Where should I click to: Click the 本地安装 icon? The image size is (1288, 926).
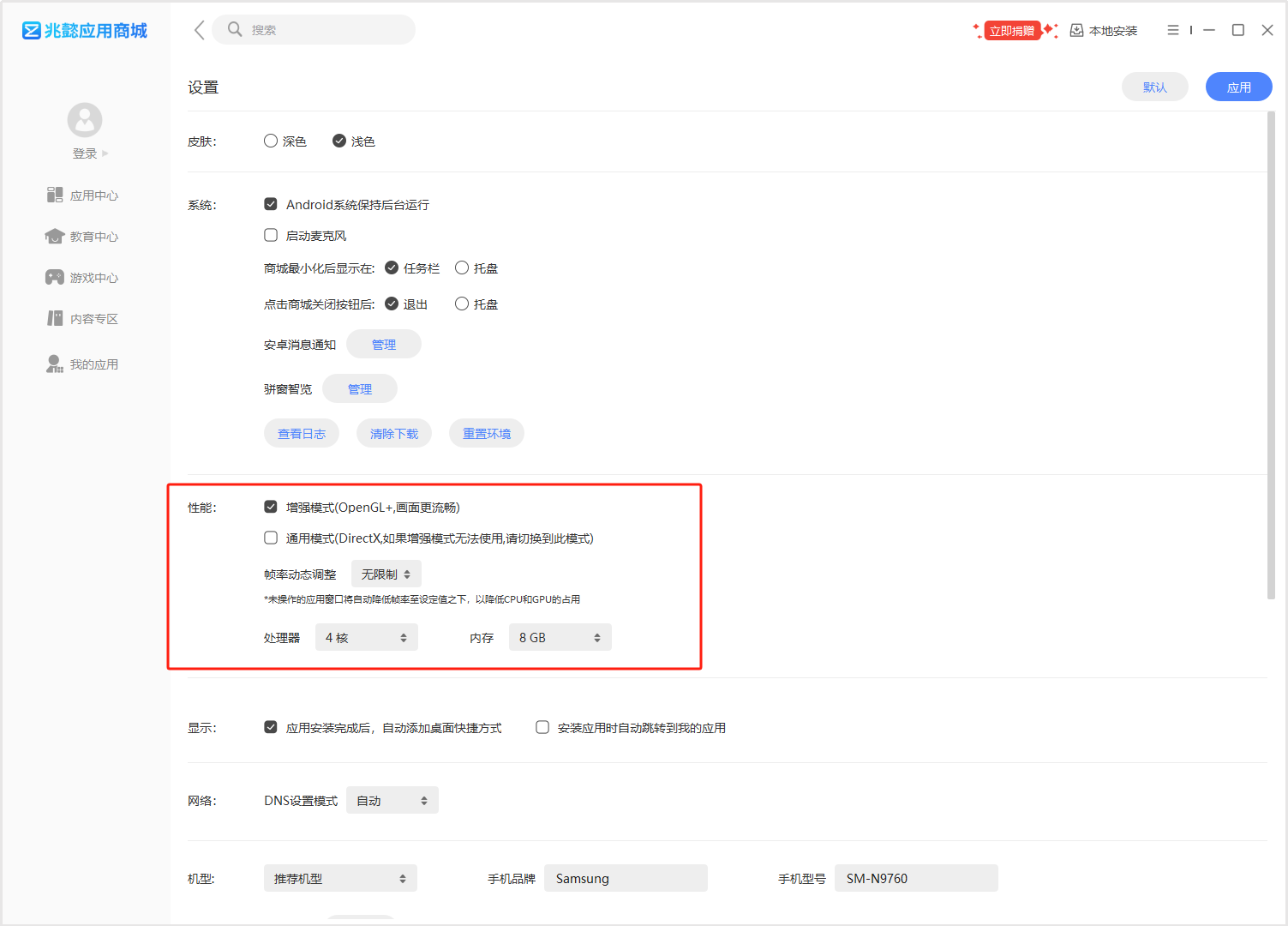(x=1077, y=31)
